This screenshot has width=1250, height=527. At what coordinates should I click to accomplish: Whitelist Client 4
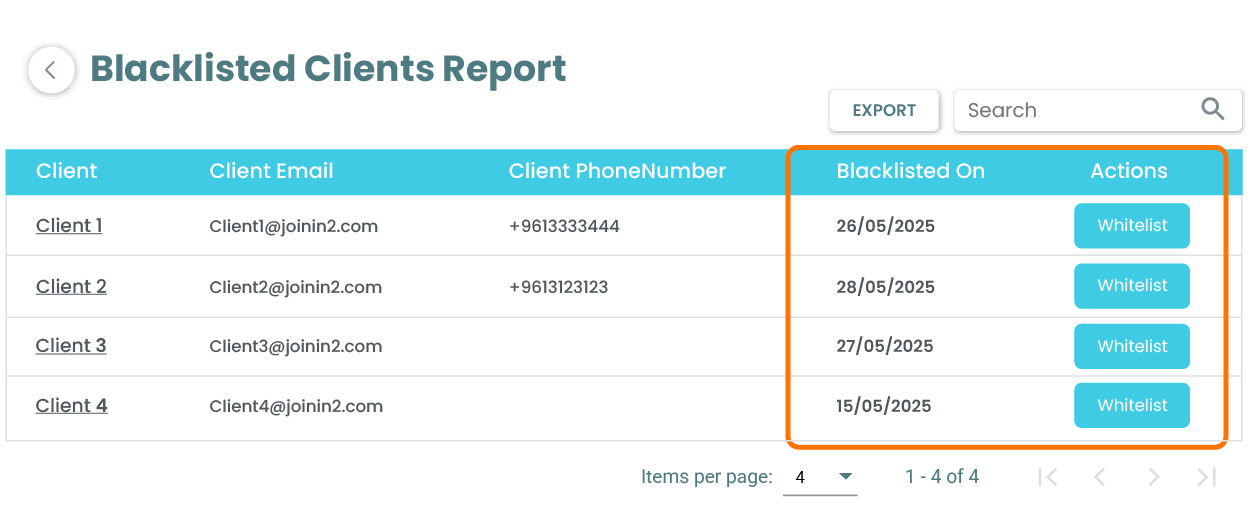pos(1132,405)
